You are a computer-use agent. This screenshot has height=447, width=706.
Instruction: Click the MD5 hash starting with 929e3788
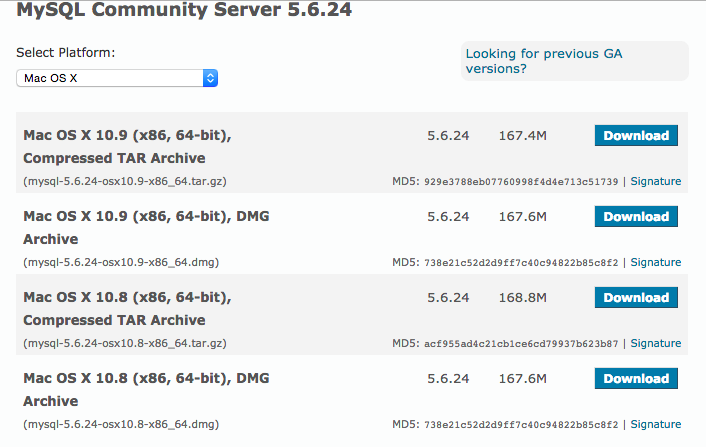click(x=521, y=182)
